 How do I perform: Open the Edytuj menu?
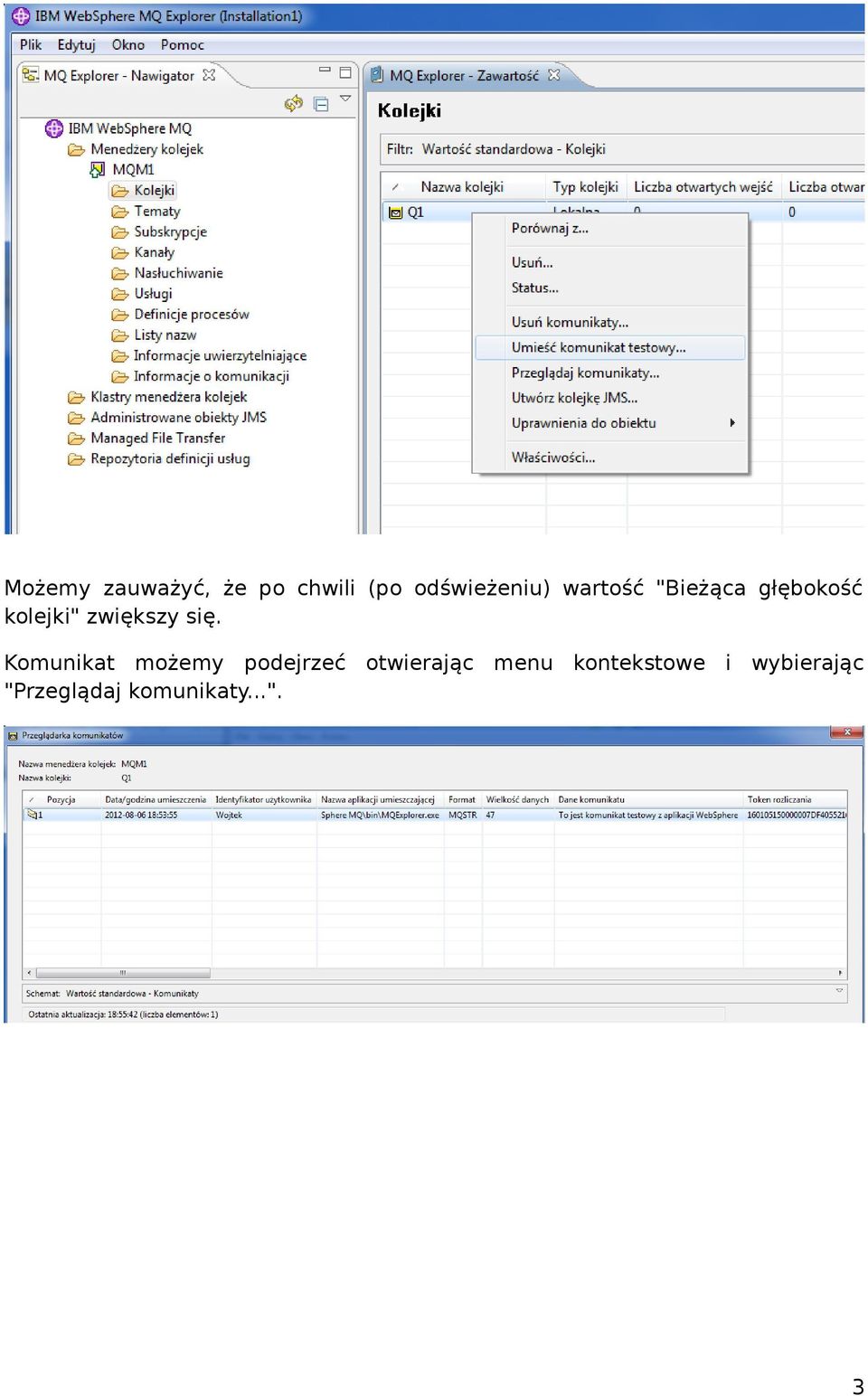76,44
